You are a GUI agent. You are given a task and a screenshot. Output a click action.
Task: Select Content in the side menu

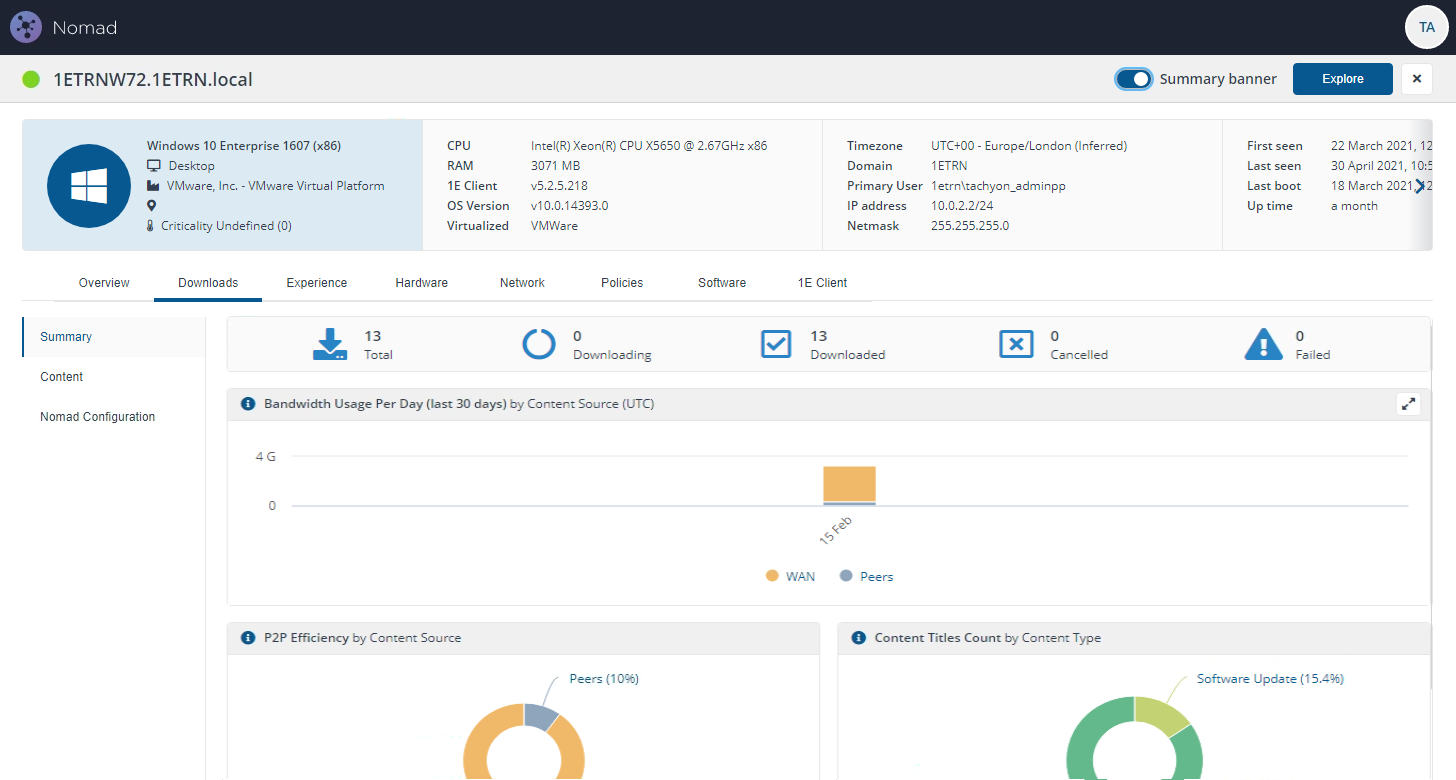[x=114, y=377]
